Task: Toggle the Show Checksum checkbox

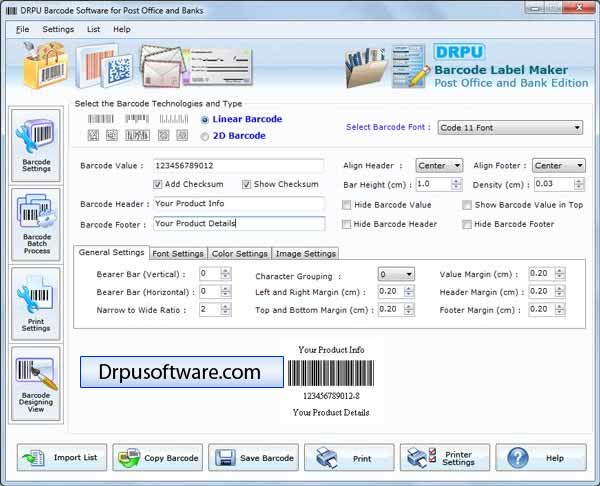Action: click(246, 184)
